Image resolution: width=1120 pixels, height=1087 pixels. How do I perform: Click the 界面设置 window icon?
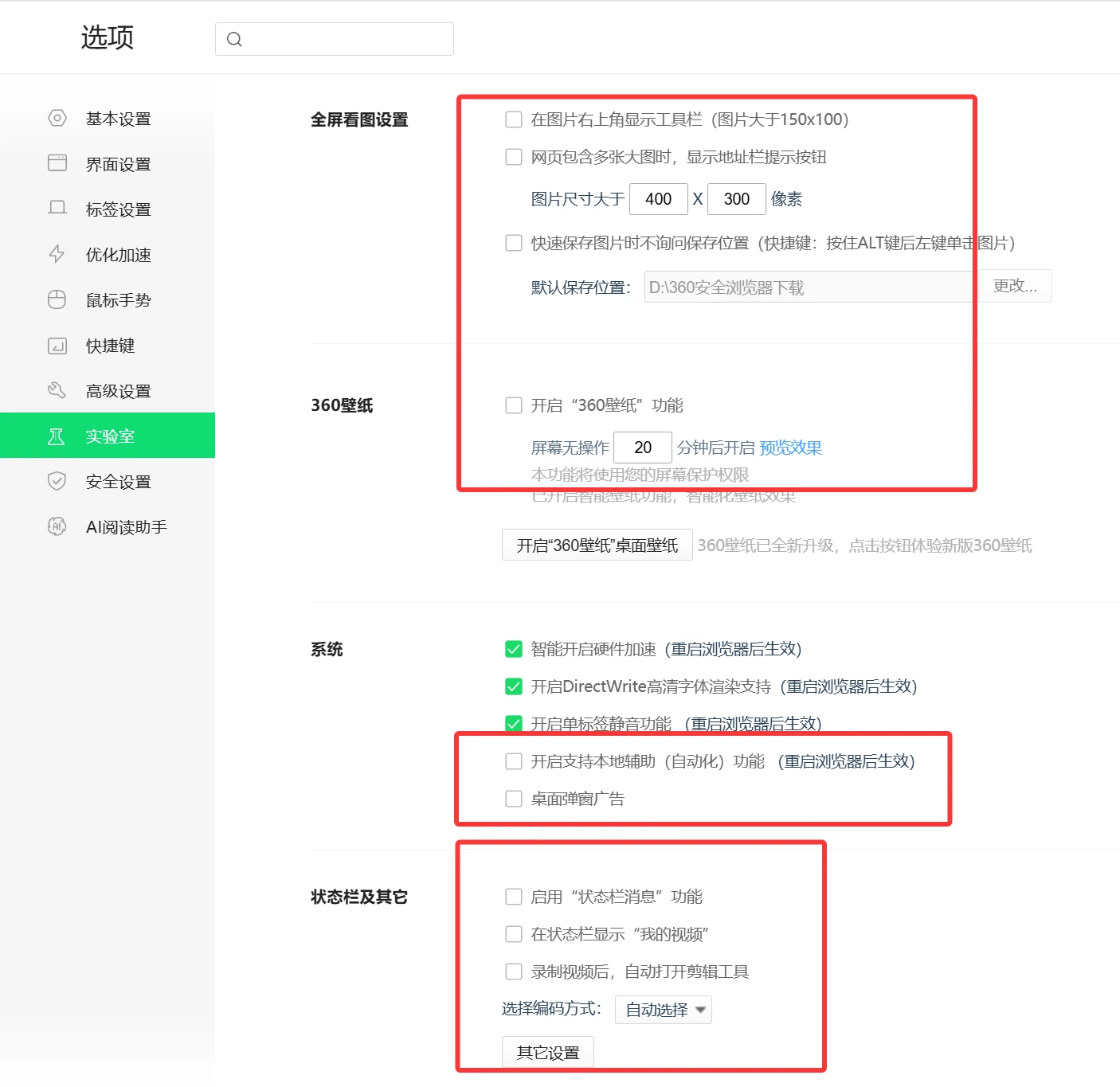pos(57,163)
